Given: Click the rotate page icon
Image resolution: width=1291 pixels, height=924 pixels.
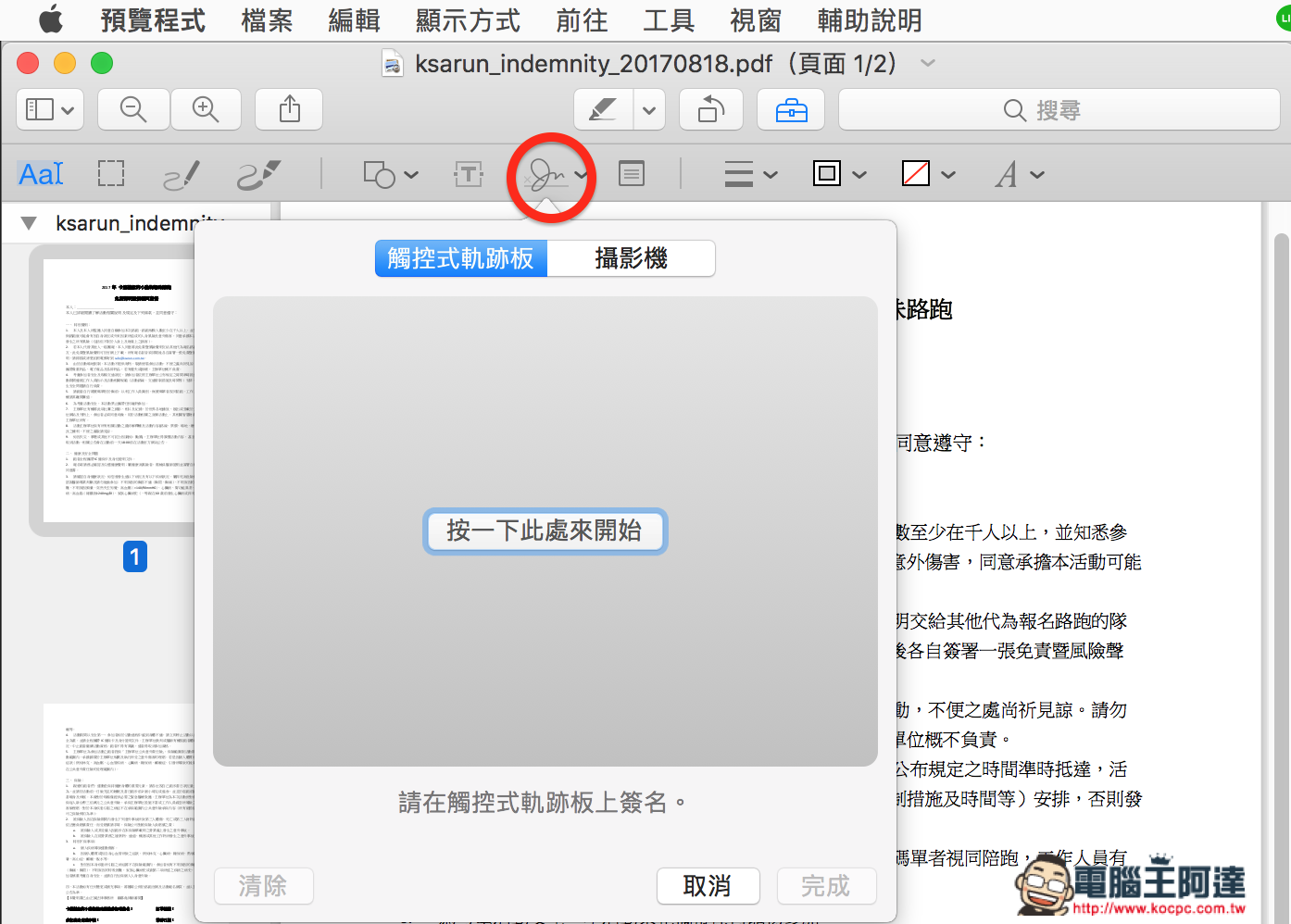Looking at the screenshot, I should tap(711, 109).
